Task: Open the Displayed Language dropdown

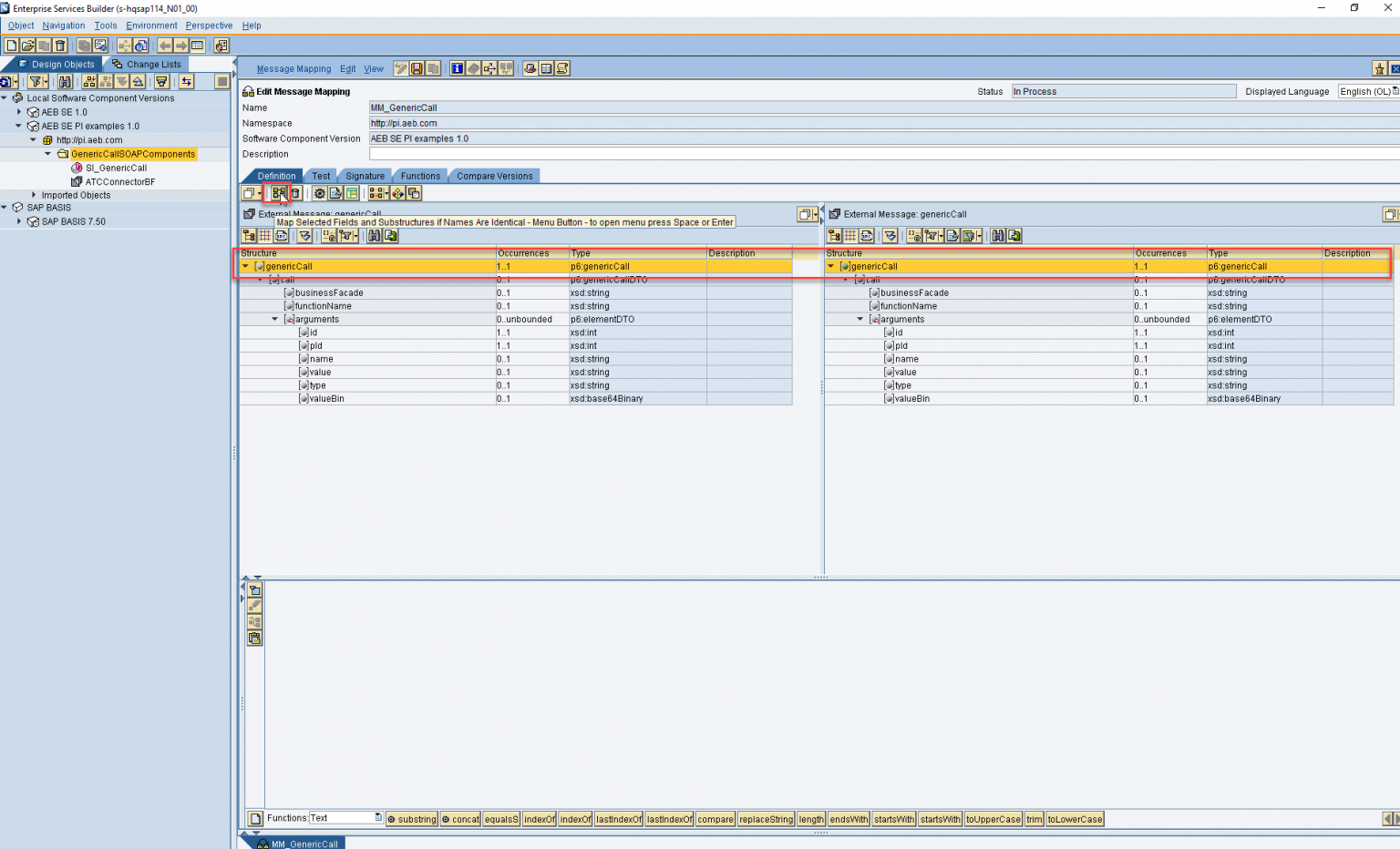Action: [1394, 91]
